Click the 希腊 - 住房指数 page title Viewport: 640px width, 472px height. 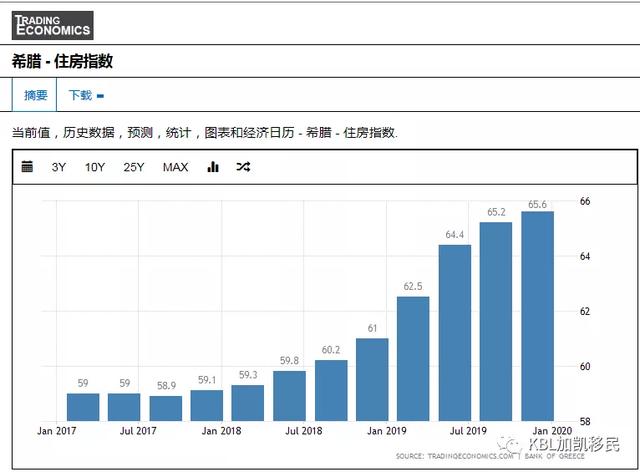pos(62,61)
